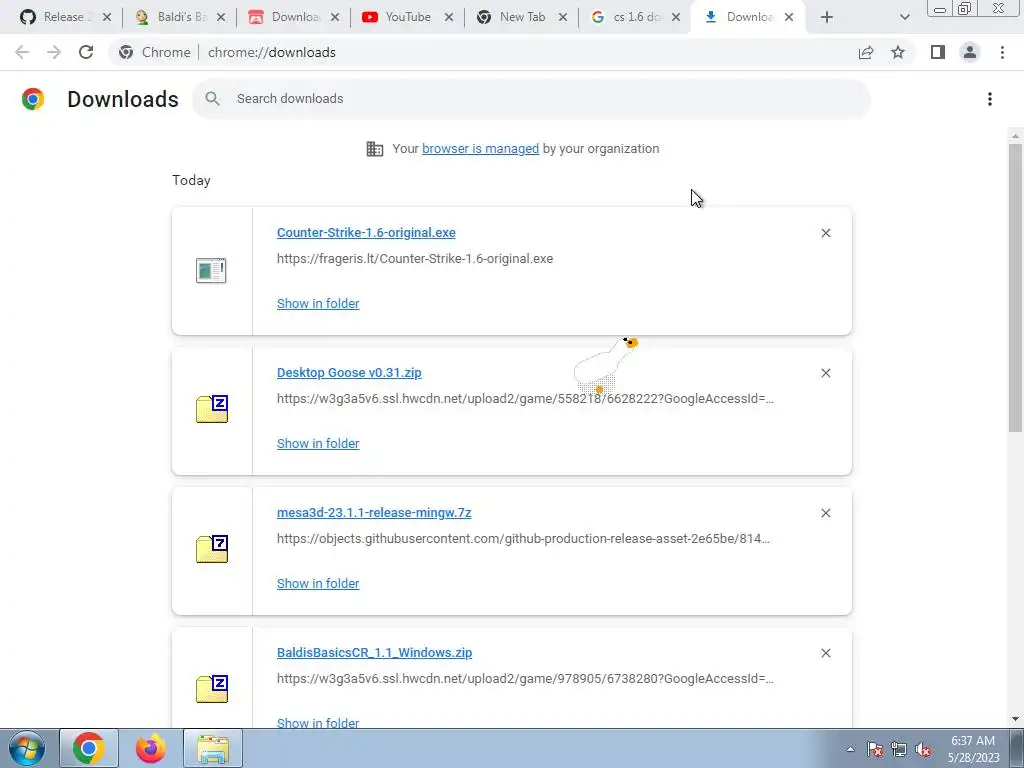Image resolution: width=1024 pixels, height=768 pixels.
Task: Open mesa3d-23.1.1-release-mingw.7z link
Action: (374, 513)
